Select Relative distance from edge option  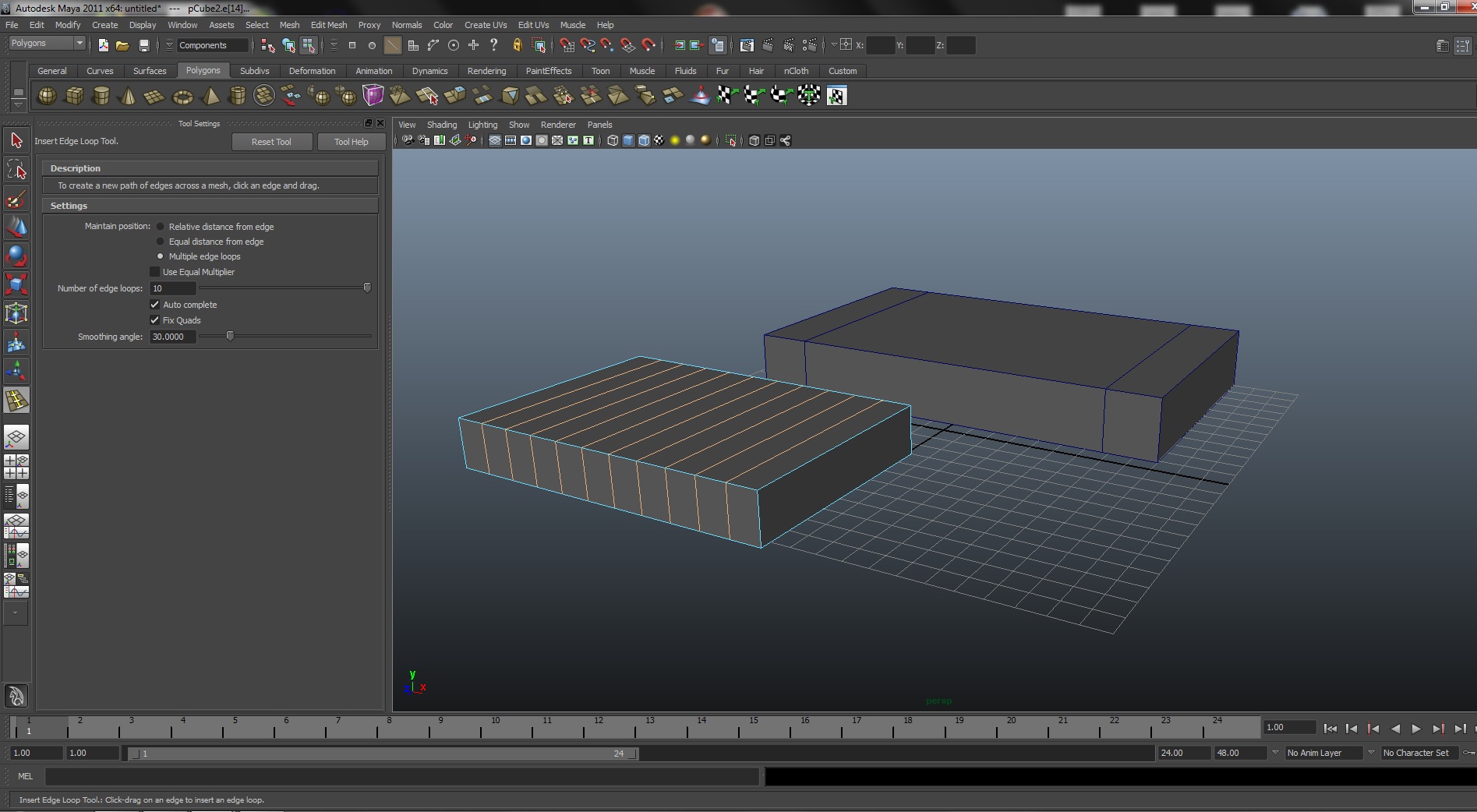point(161,227)
